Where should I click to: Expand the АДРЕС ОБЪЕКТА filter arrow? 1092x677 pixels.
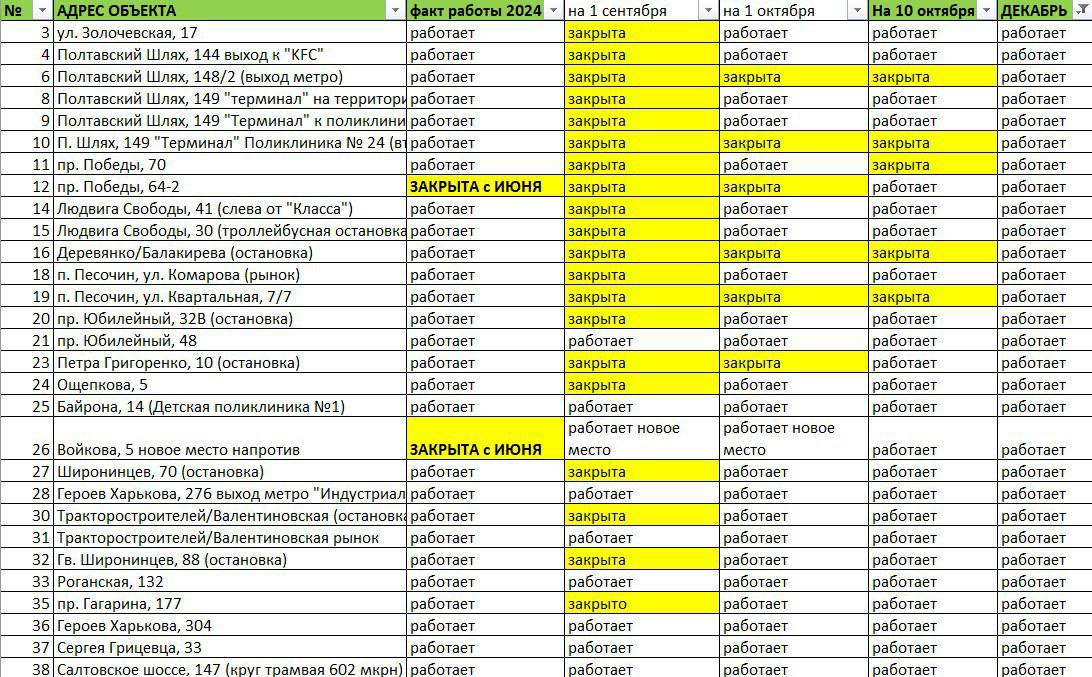(395, 11)
